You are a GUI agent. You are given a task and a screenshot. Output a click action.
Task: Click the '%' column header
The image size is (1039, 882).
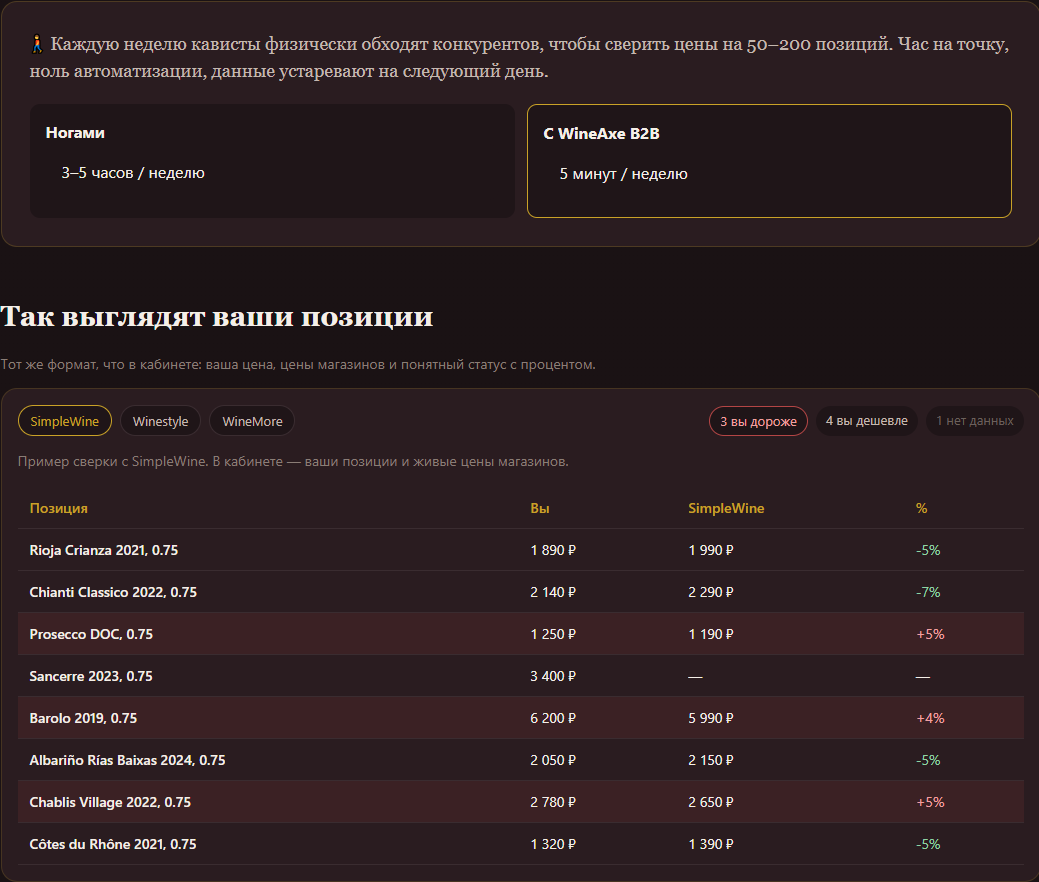[921, 508]
